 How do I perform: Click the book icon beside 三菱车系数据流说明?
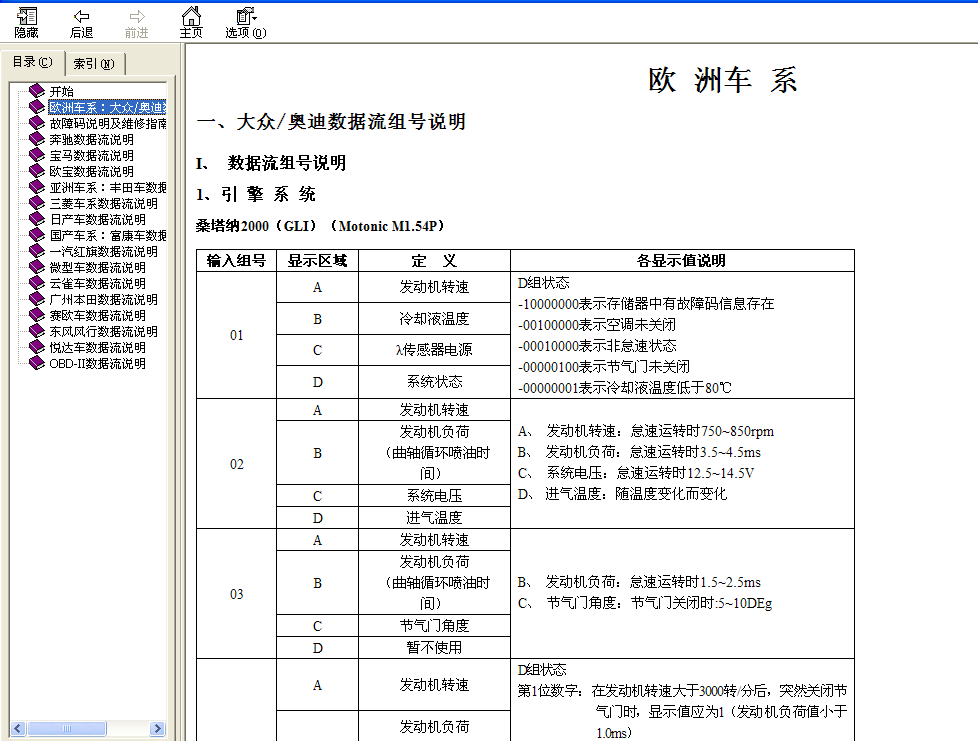tap(37, 203)
